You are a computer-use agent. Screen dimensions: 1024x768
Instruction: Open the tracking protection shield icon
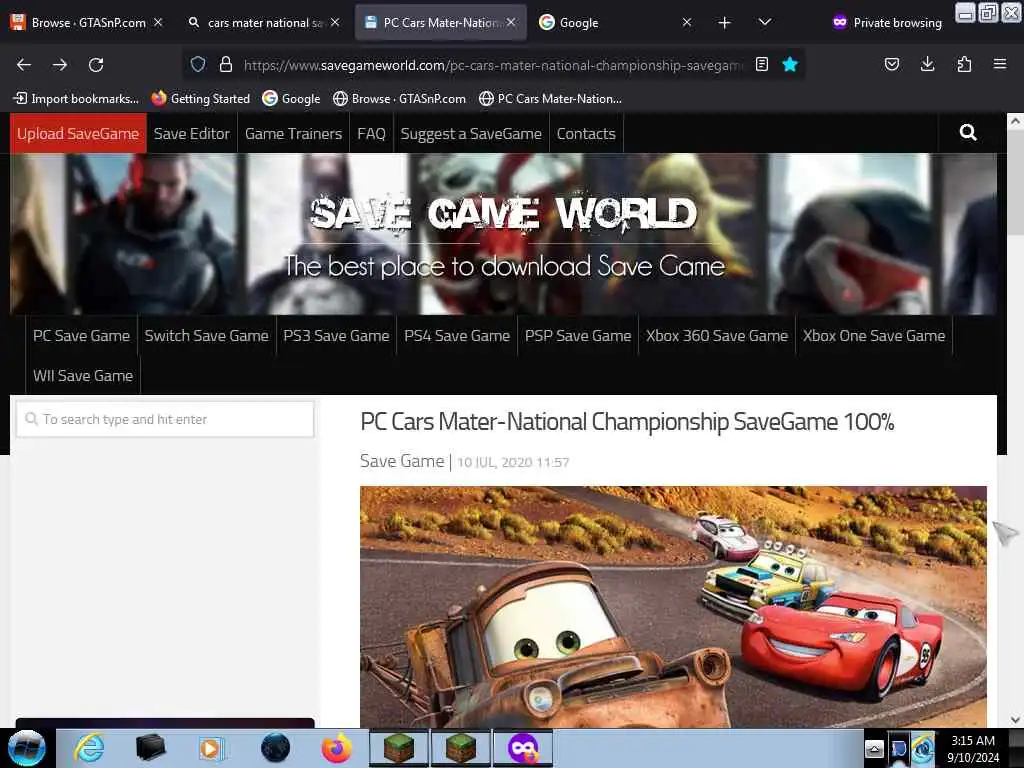(x=198, y=64)
